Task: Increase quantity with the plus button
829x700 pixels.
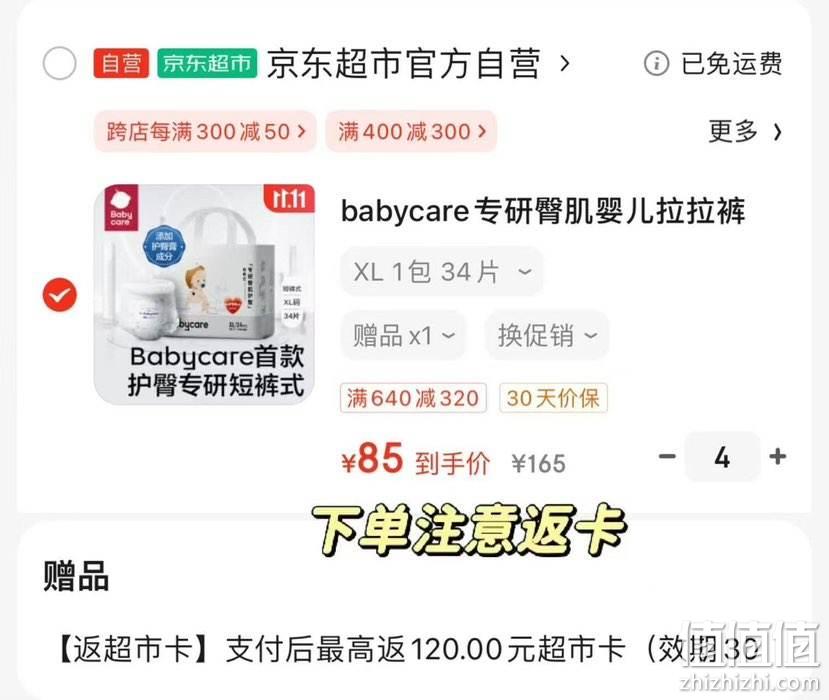Action: (777, 456)
